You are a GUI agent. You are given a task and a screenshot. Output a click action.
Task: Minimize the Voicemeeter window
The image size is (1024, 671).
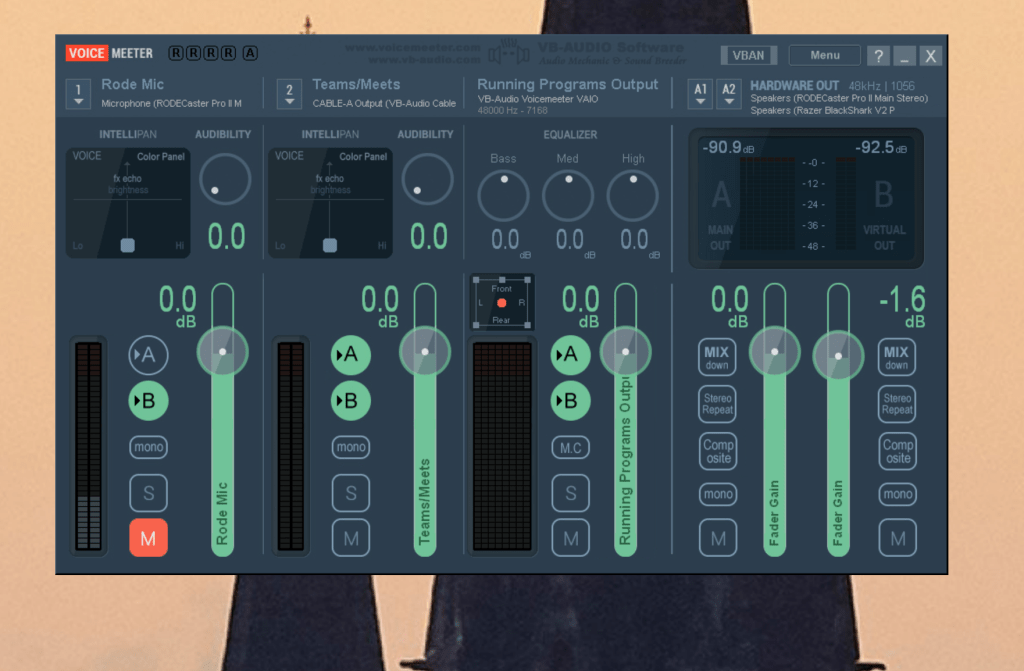pyautogui.click(x=904, y=56)
